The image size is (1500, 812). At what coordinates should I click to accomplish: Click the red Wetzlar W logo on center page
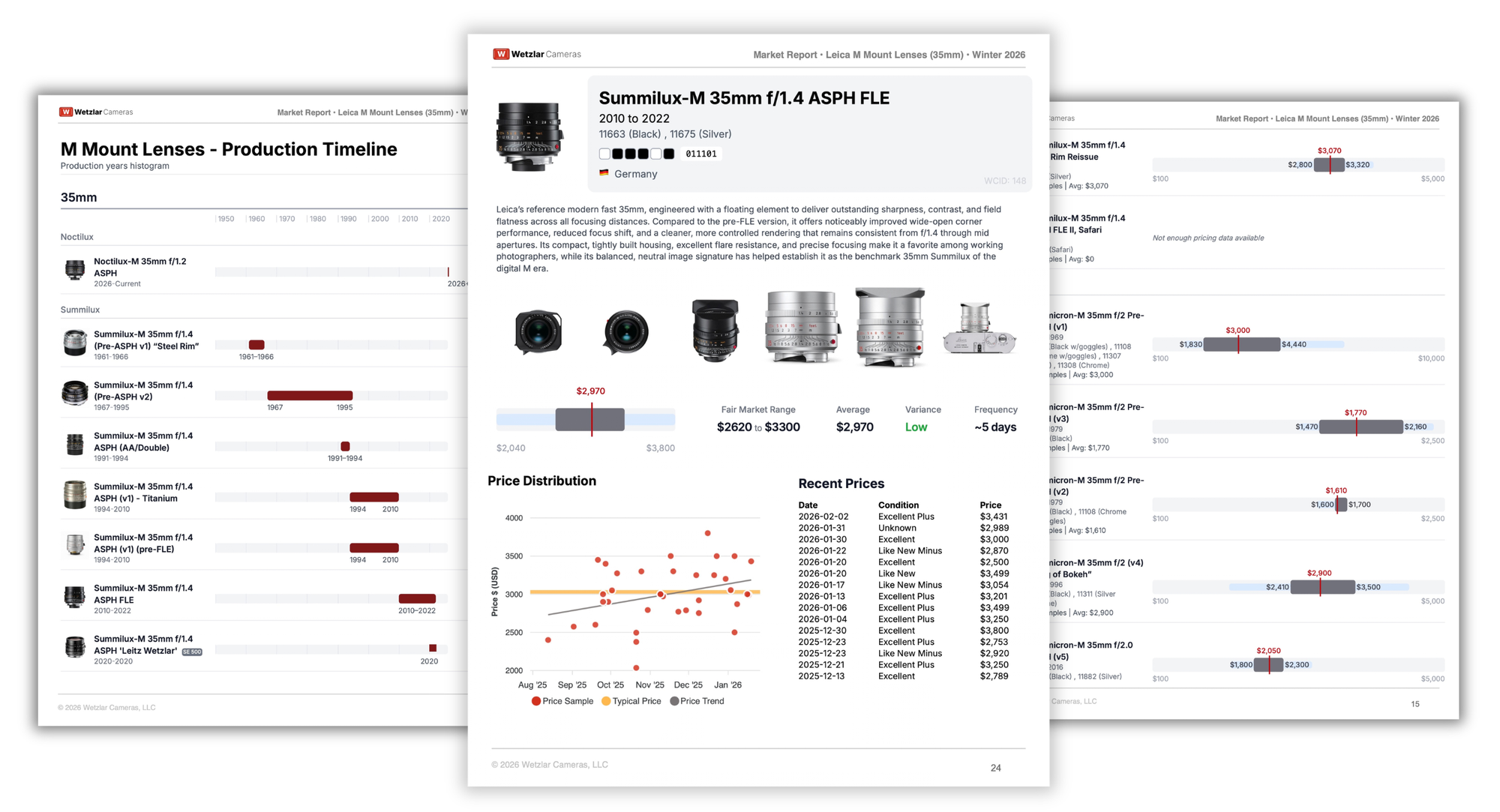pyautogui.click(x=501, y=54)
